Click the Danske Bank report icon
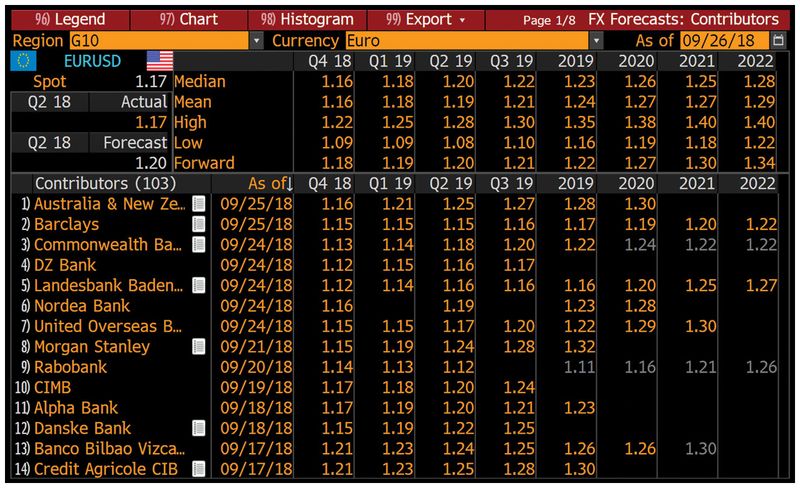The height and width of the screenshot is (488, 800). pyautogui.click(x=199, y=428)
